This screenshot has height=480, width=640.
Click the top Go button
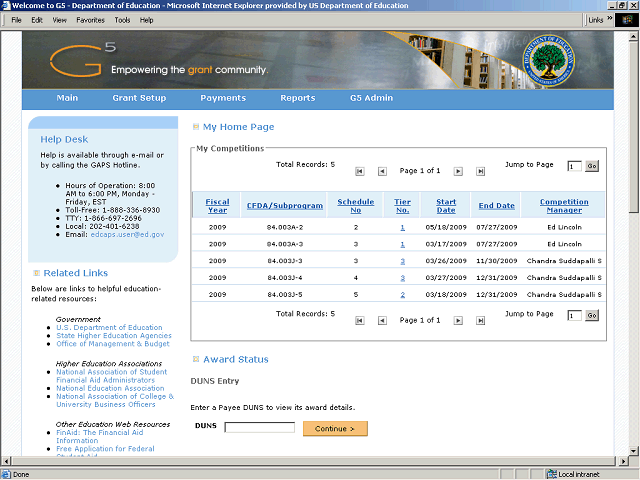[591, 166]
